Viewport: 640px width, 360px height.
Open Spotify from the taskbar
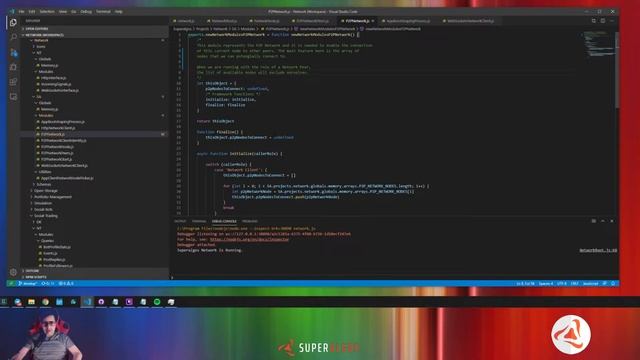click(157, 302)
